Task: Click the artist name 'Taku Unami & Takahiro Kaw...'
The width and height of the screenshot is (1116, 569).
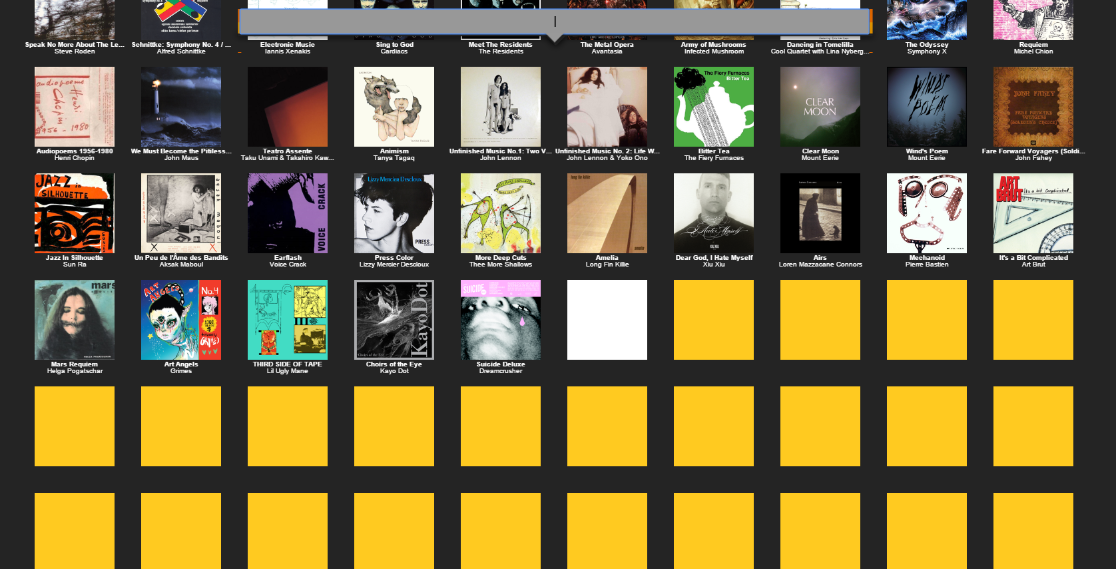Action: (x=288, y=158)
